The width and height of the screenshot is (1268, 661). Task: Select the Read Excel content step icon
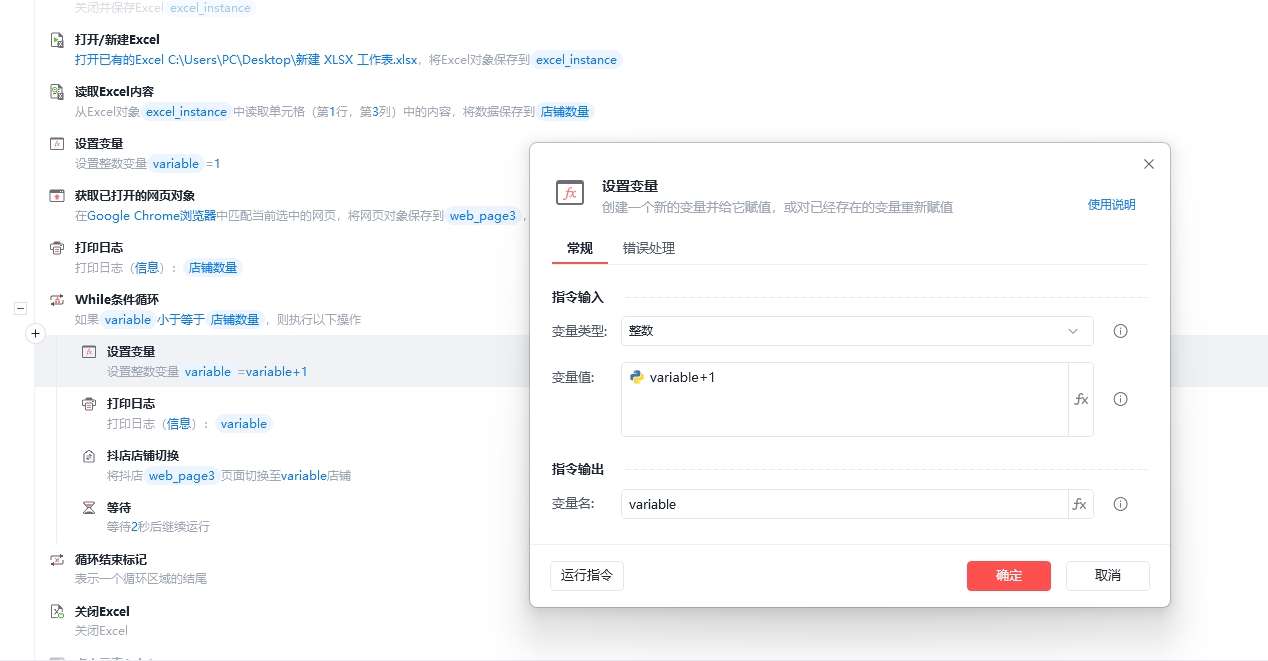[57, 92]
